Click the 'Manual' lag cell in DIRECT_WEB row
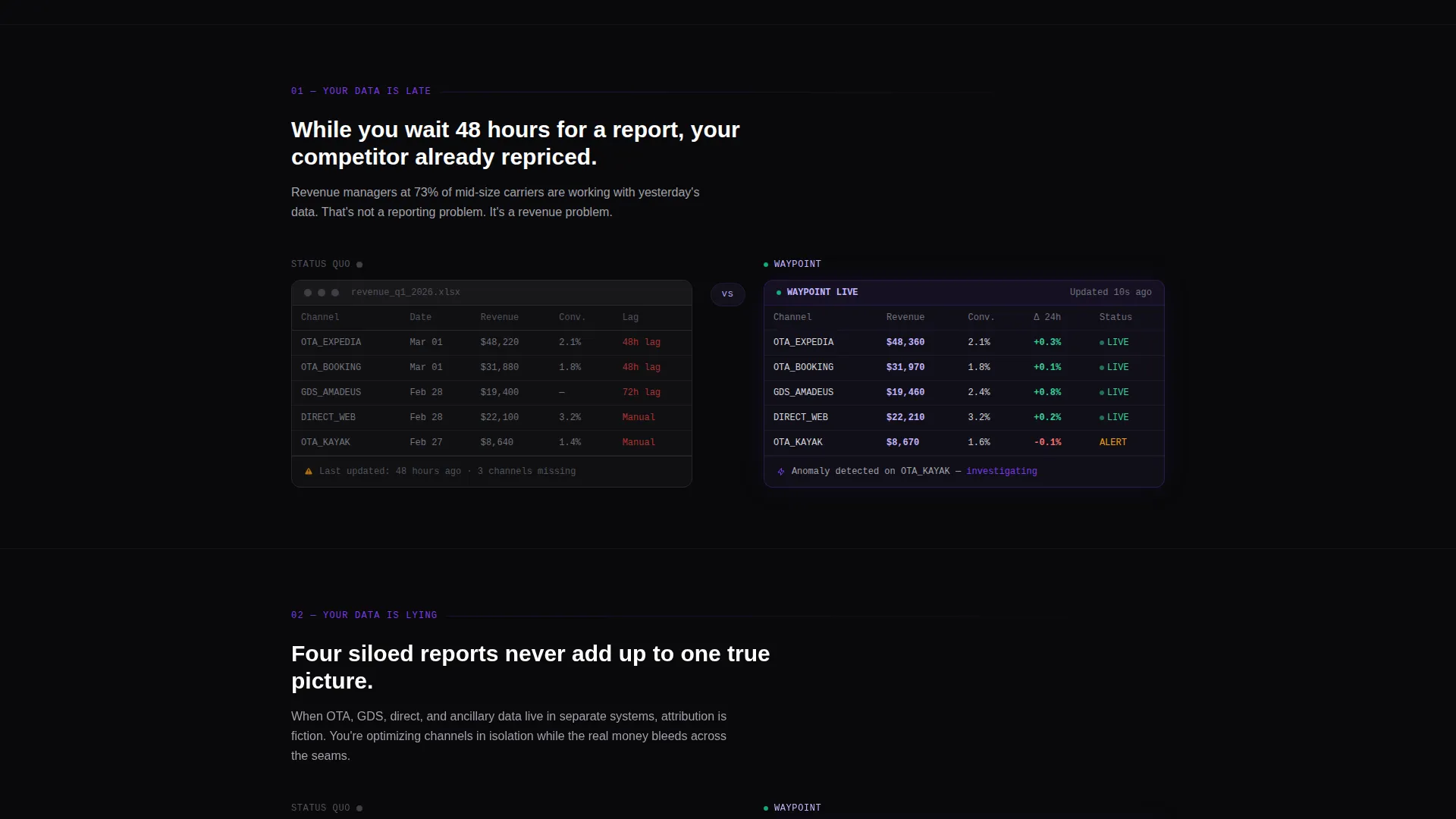 pos(639,418)
